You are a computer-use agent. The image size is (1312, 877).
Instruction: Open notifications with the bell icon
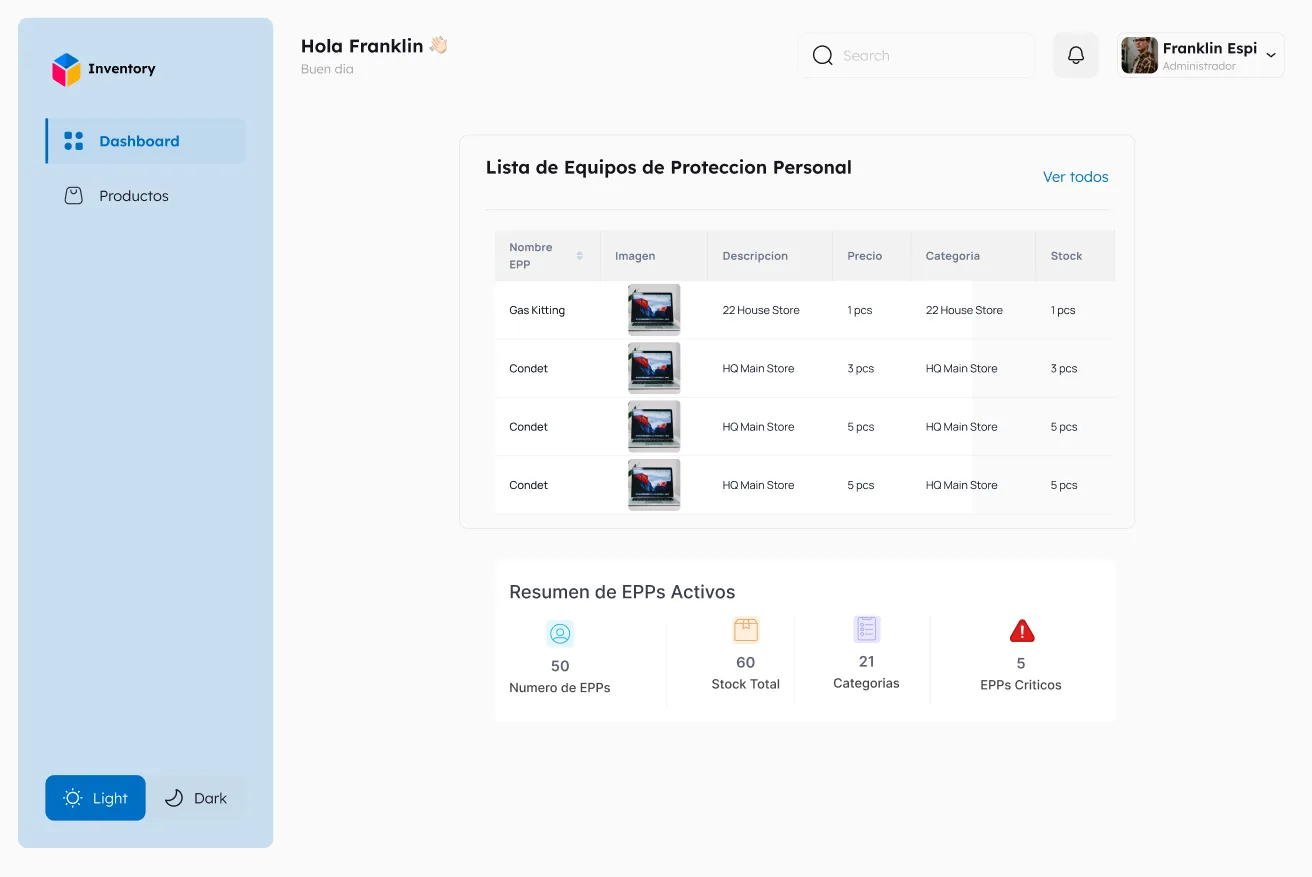click(x=1076, y=56)
